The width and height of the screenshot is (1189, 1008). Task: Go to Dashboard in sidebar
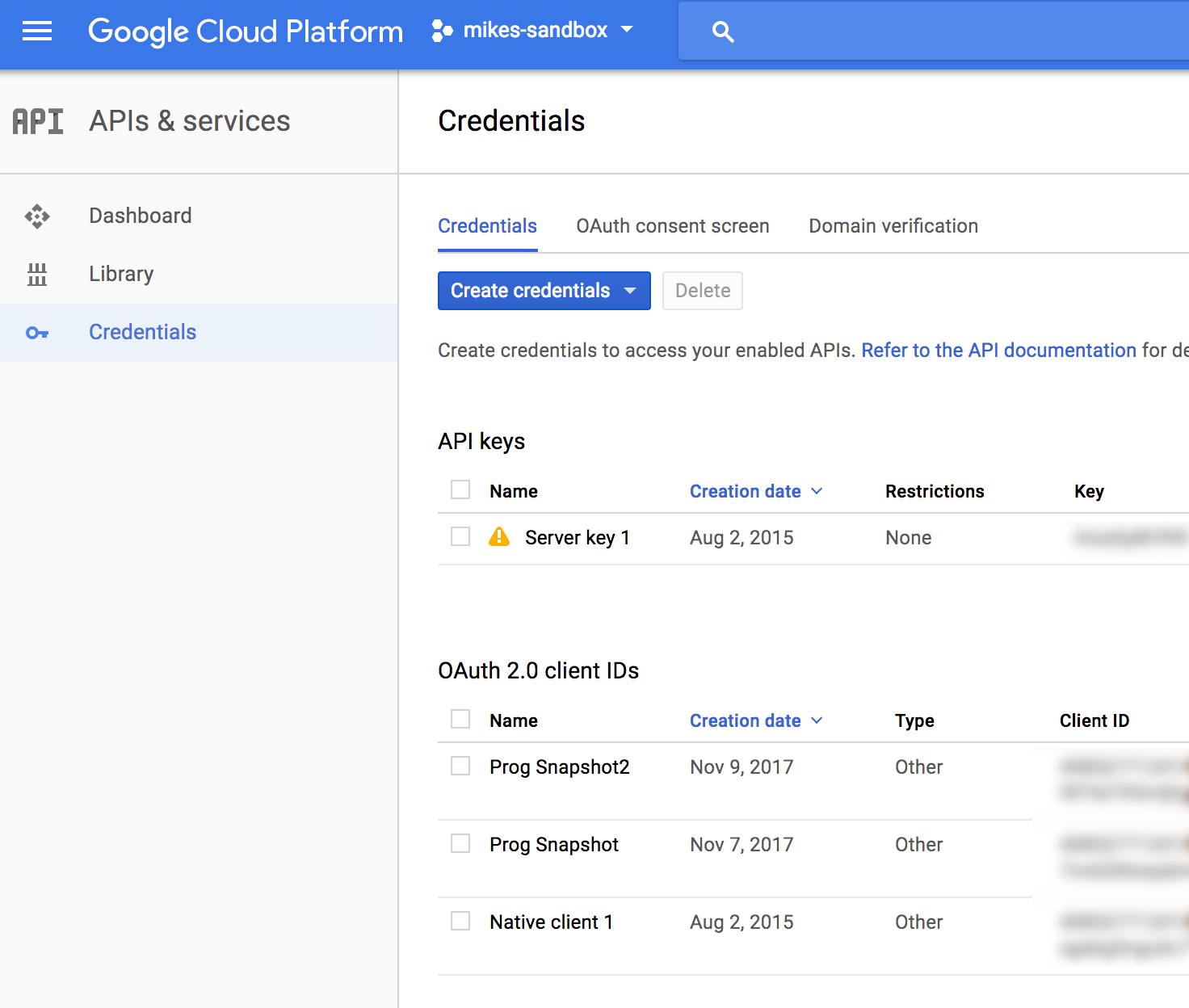[x=199, y=216]
